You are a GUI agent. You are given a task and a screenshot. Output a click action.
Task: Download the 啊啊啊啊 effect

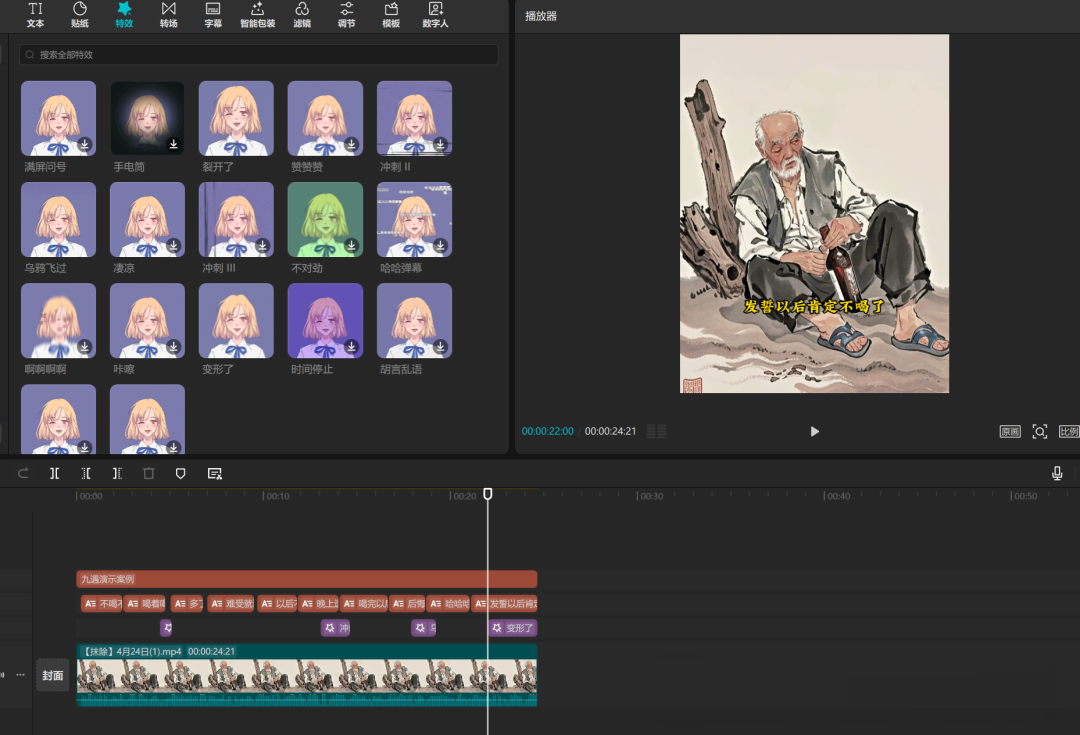pyautogui.click(x=85, y=346)
